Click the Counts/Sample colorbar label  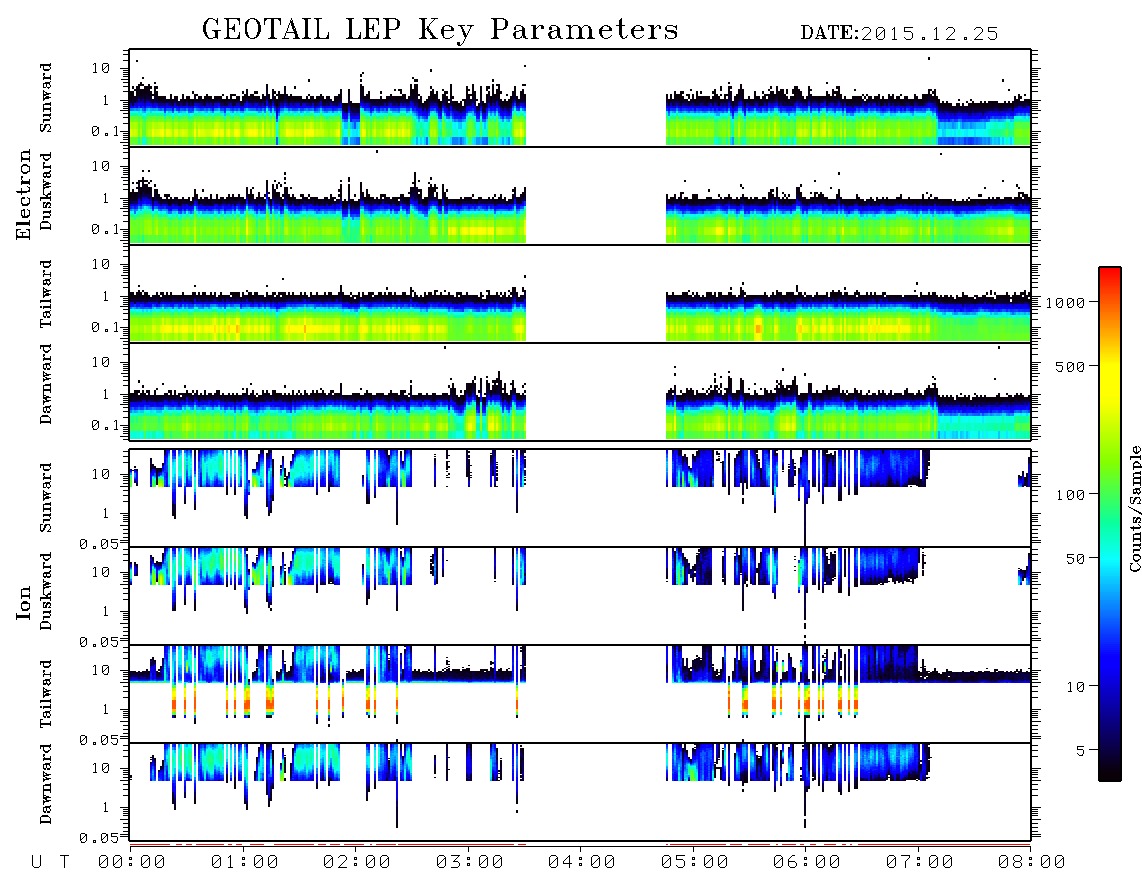coord(1135,509)
